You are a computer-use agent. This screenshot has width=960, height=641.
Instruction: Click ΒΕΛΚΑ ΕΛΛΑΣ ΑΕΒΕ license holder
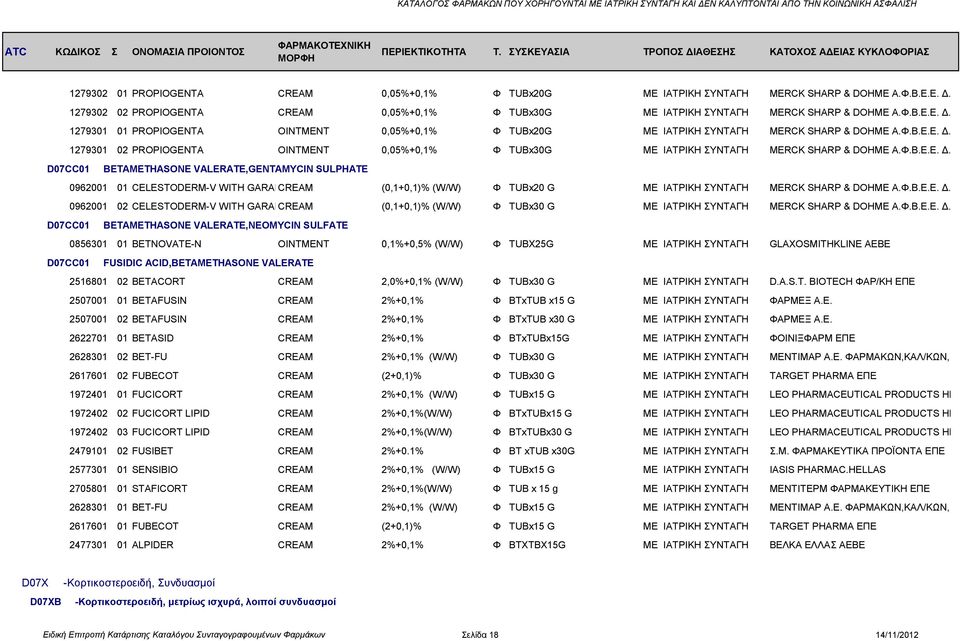pos(817,545)
